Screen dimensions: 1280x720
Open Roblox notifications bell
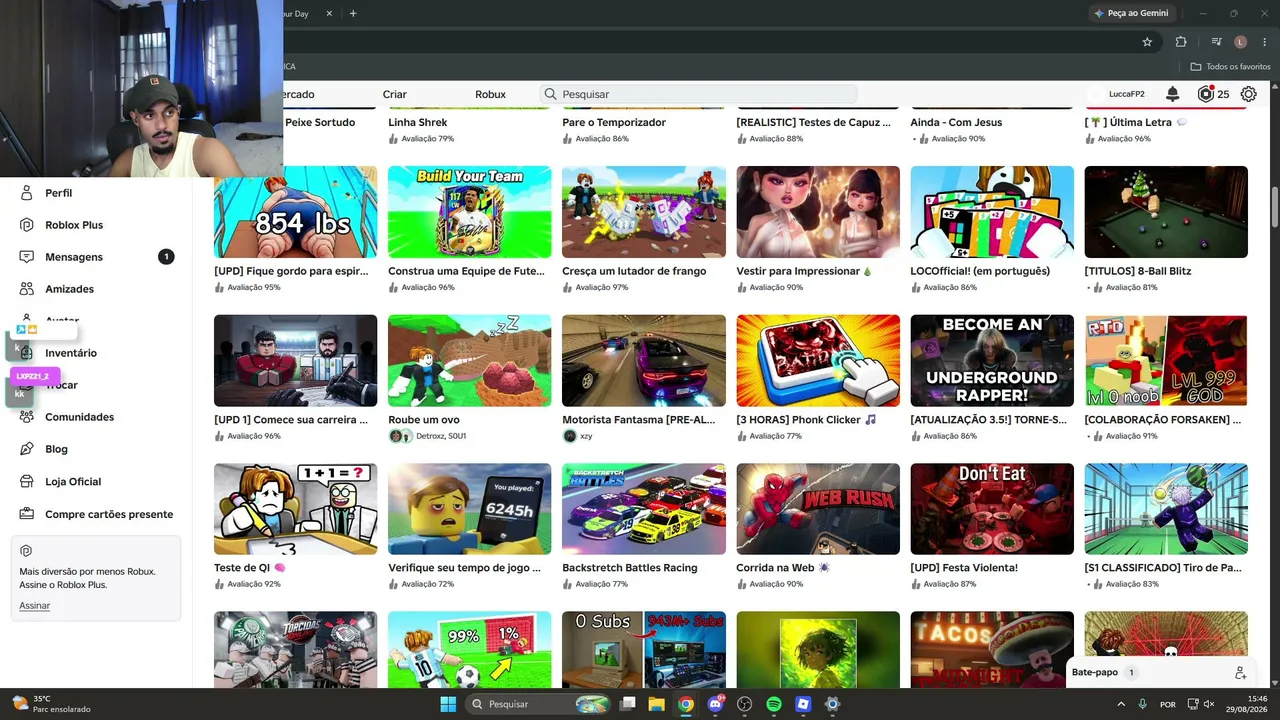click(x=1173, y=94)
